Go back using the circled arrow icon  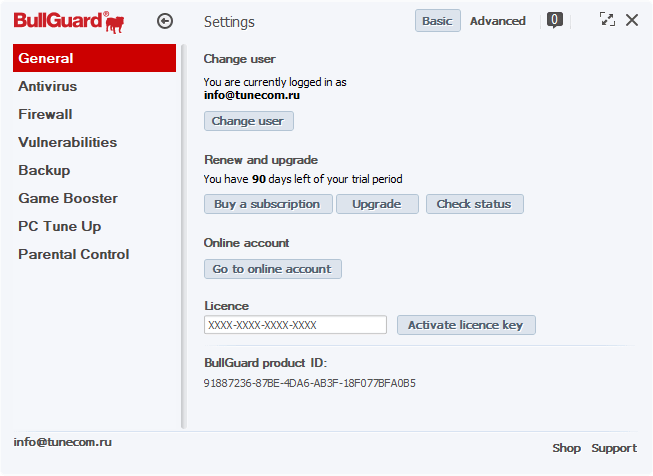point(165,21)
